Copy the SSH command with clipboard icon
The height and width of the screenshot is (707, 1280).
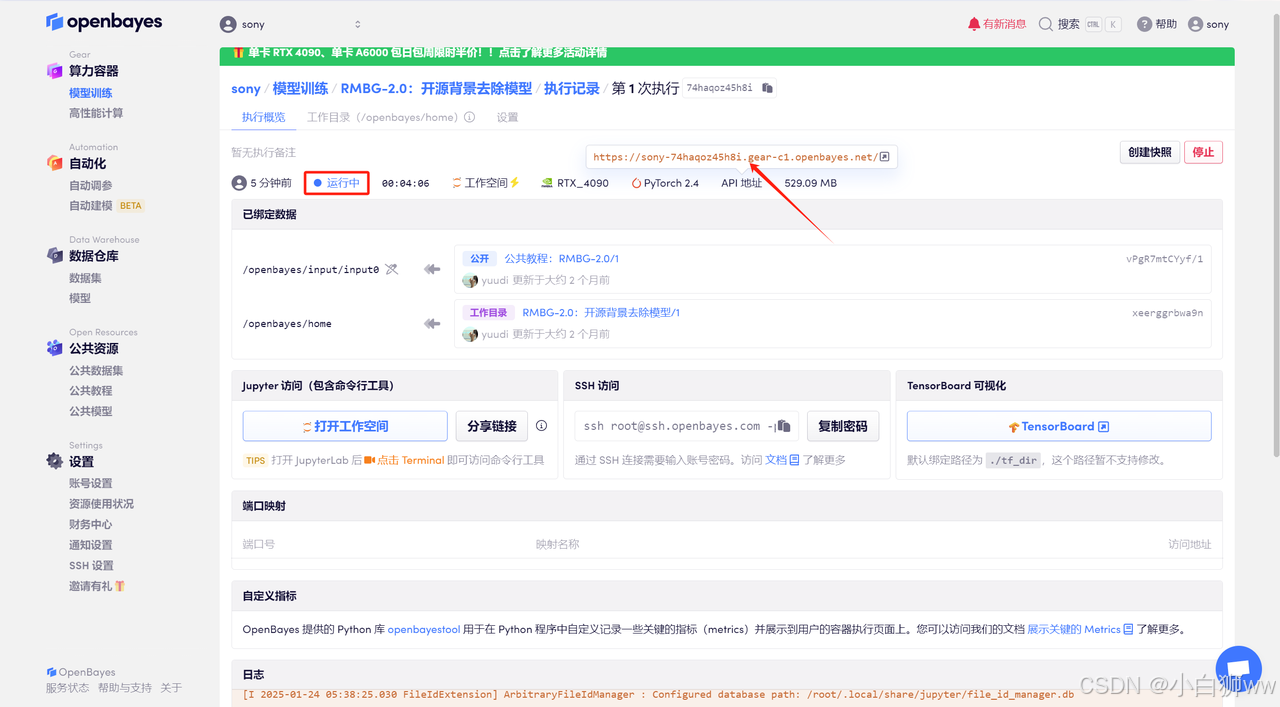click(784, 426)
